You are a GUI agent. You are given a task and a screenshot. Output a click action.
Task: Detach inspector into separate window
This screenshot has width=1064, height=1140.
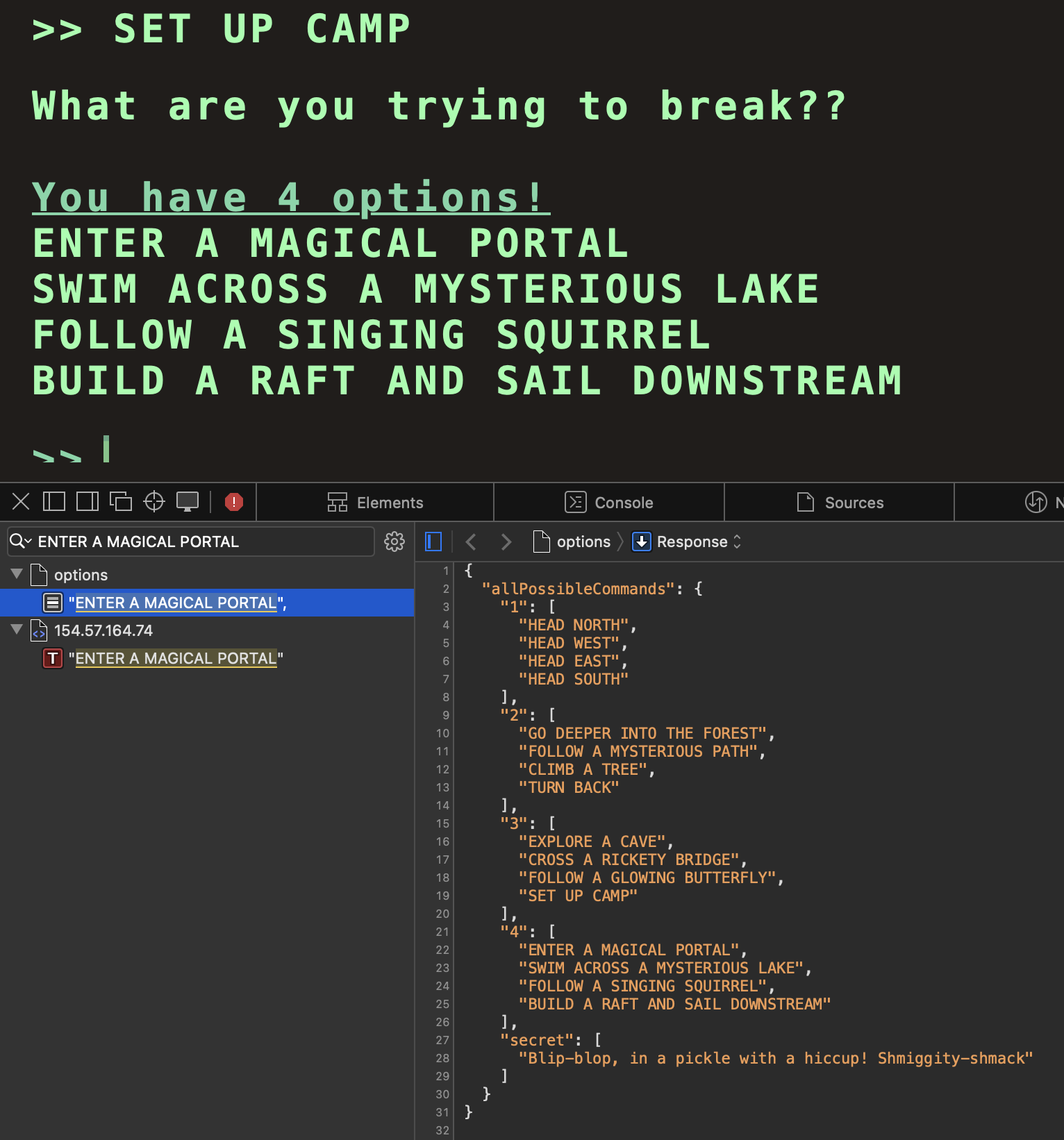121,501
